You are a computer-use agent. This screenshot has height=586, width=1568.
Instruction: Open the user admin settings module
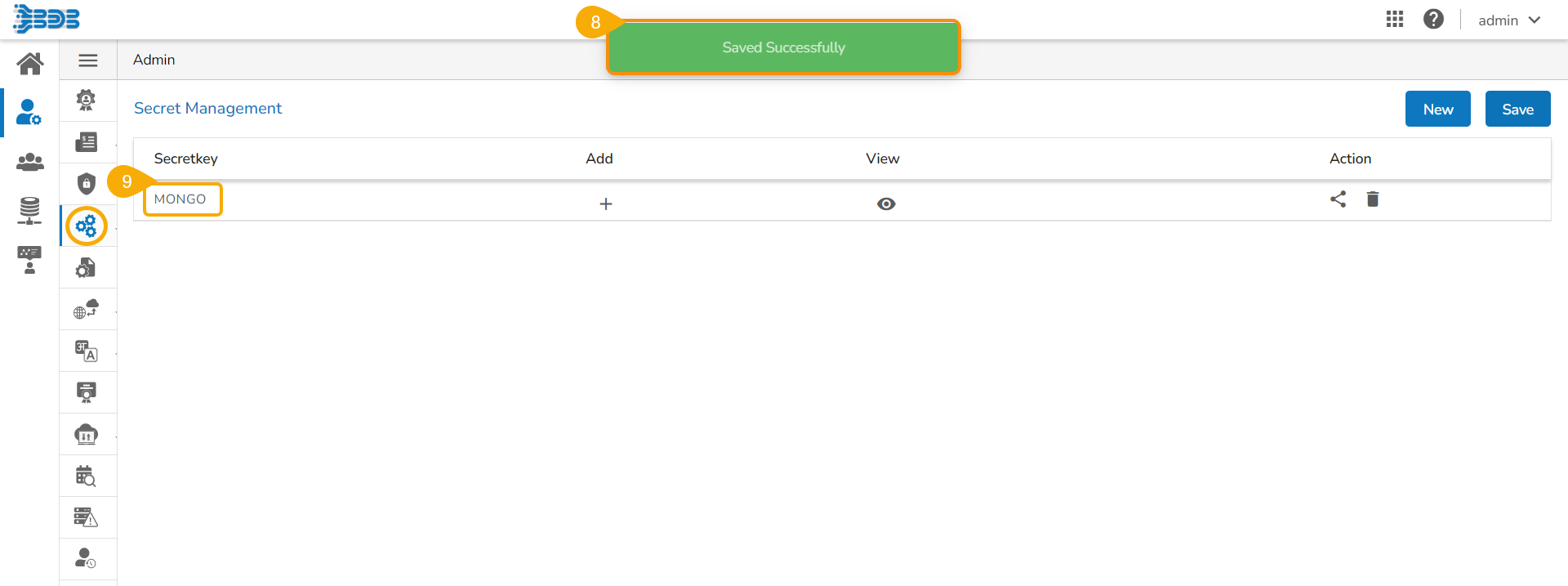29,112
